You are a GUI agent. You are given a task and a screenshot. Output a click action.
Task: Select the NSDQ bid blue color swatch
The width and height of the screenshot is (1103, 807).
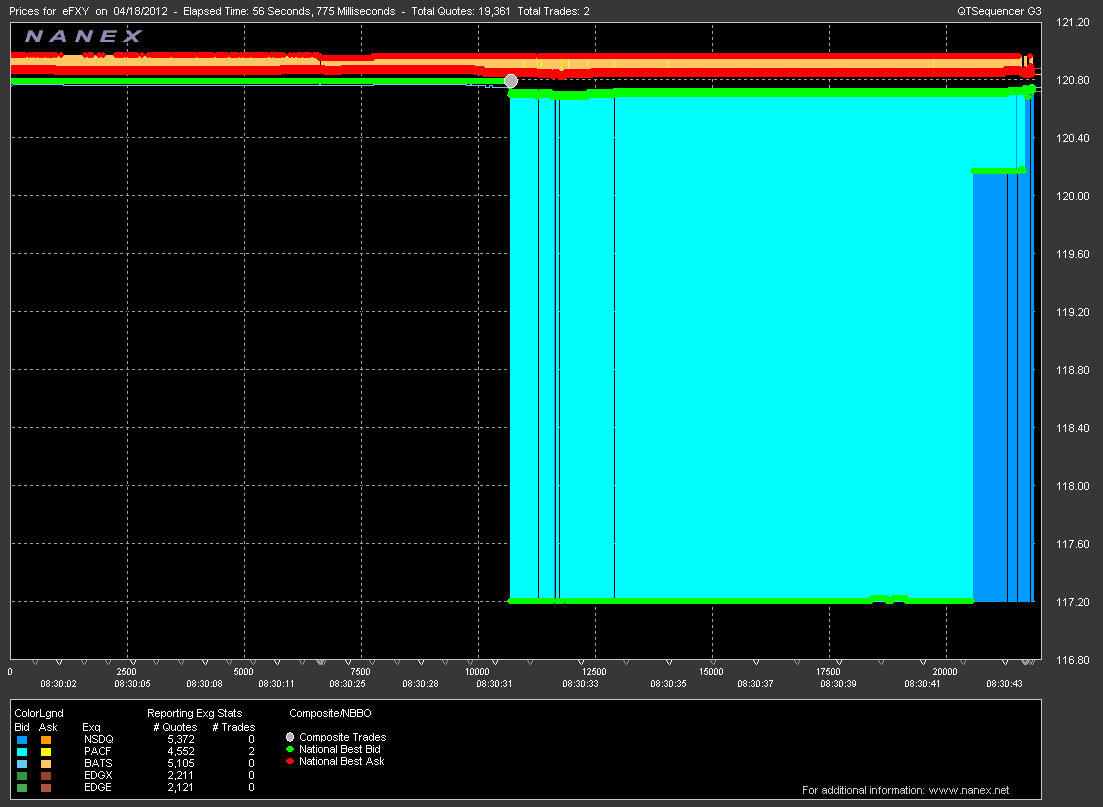point(22,740)
